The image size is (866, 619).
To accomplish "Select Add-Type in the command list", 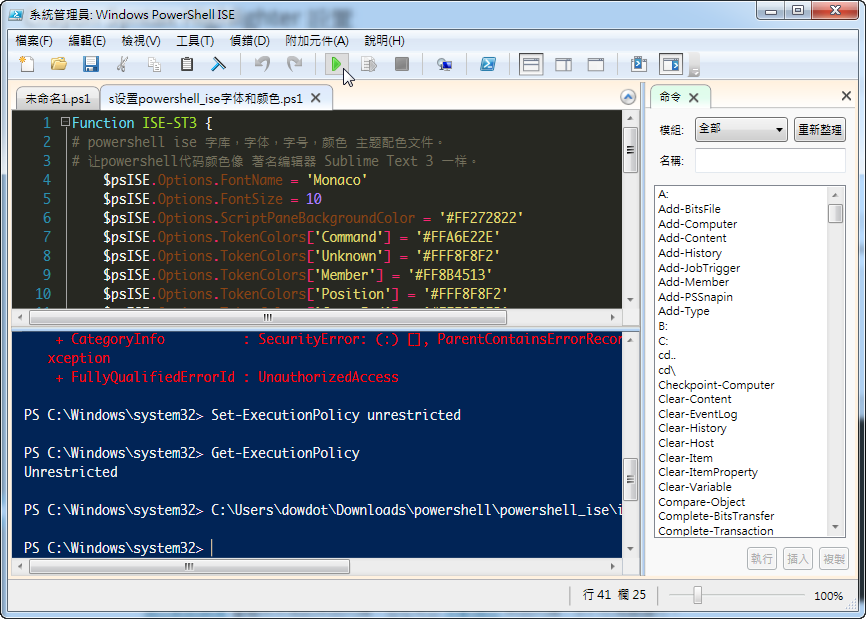I will click(x=684, y=311).
